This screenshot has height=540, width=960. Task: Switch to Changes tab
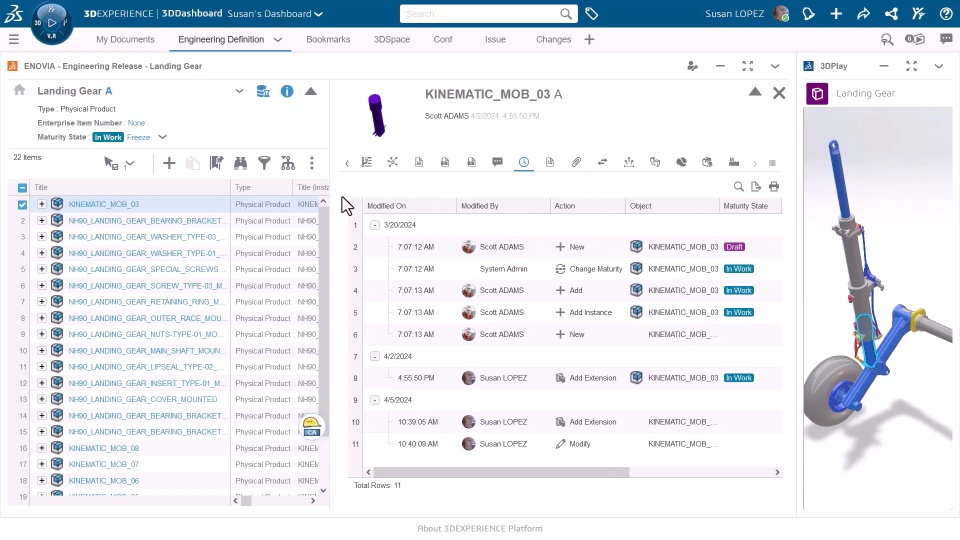(x=553, y=39)
